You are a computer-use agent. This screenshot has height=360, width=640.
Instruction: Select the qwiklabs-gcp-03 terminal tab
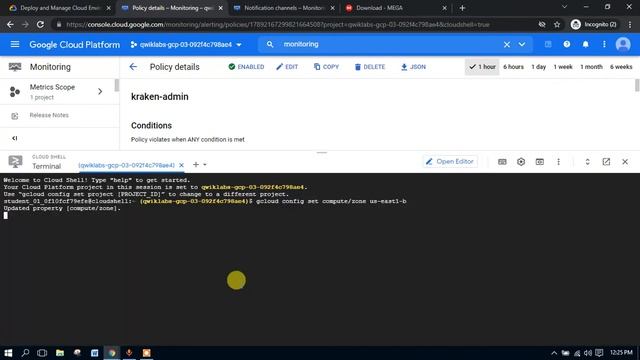126,165
